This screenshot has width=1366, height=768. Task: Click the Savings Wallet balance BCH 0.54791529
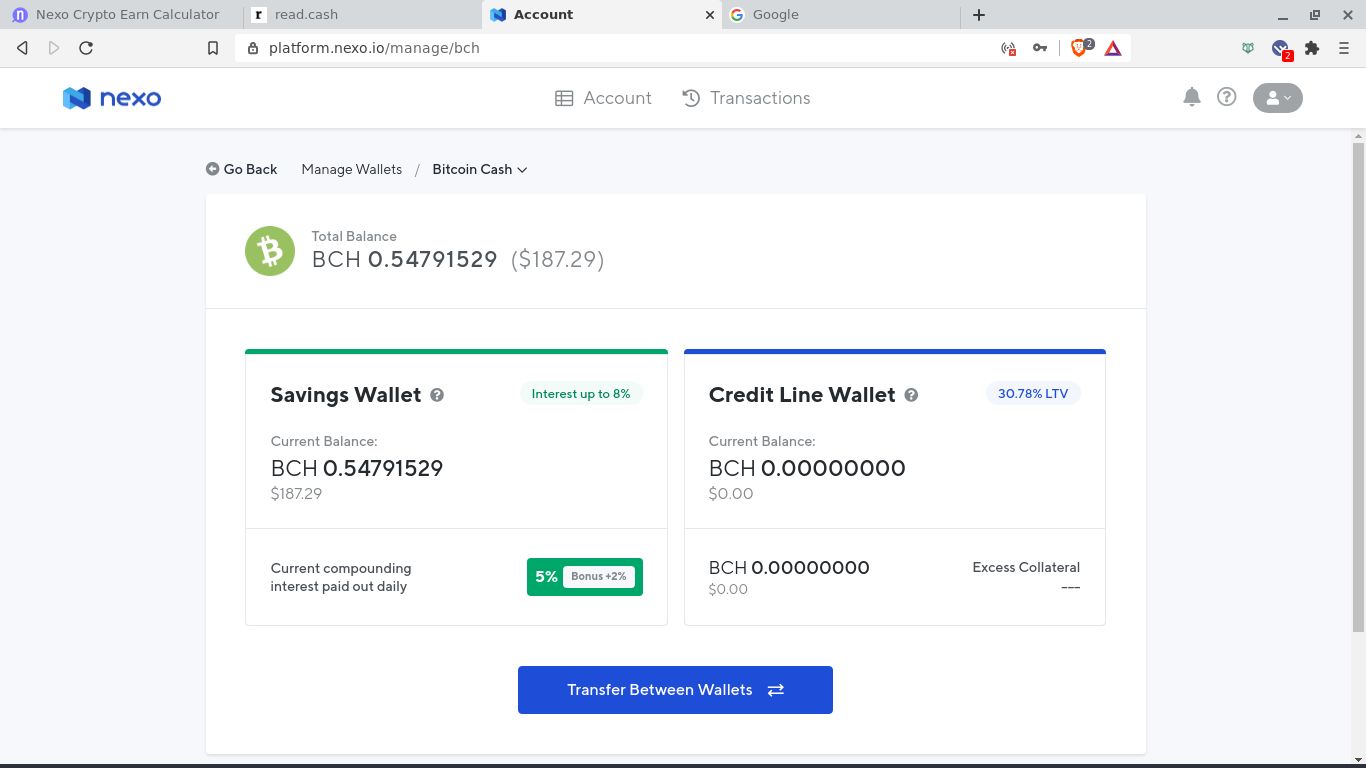pyautogui.click(x=357, y=468)
